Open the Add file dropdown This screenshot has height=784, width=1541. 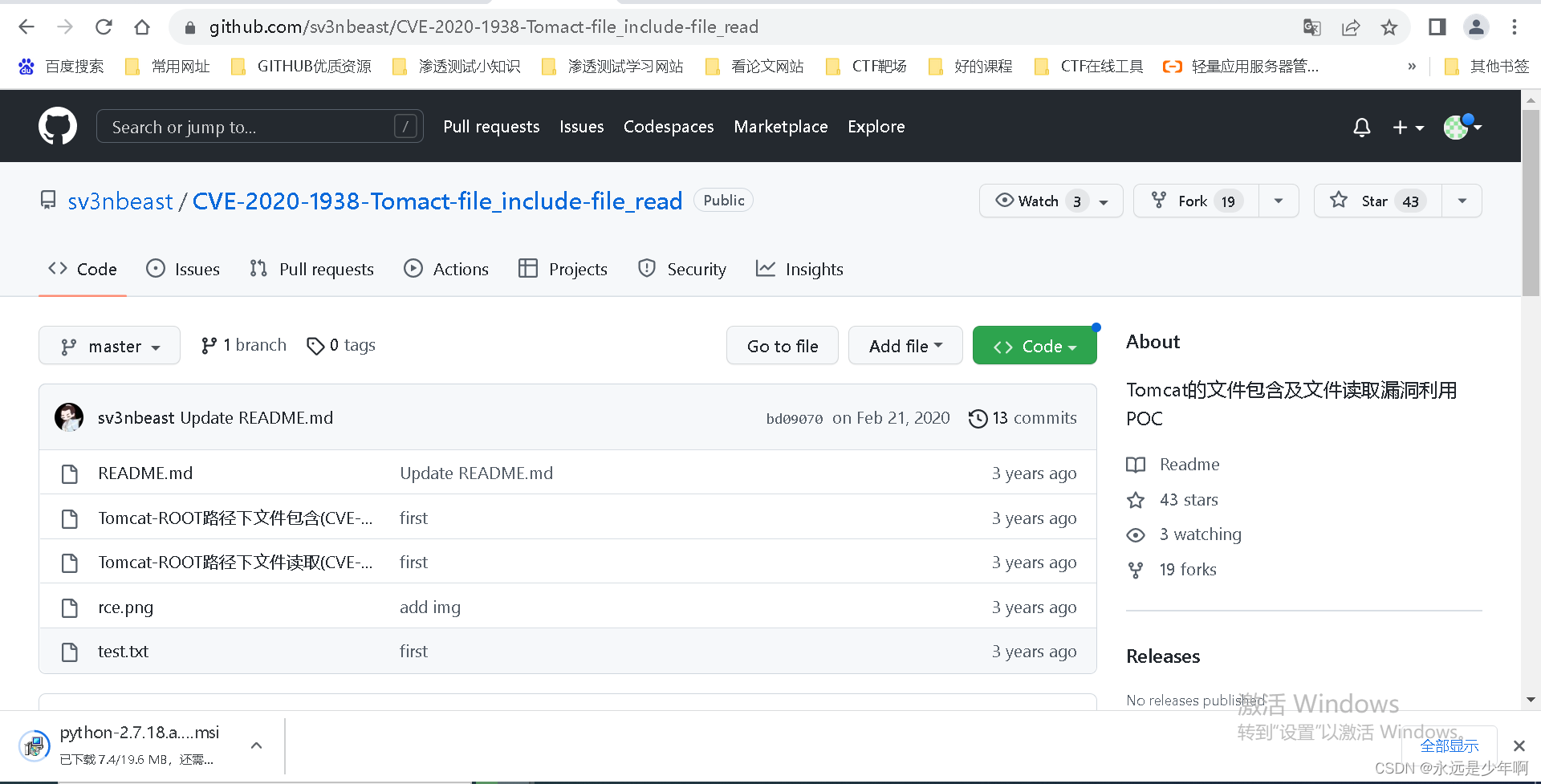click(x=905, y=346)
